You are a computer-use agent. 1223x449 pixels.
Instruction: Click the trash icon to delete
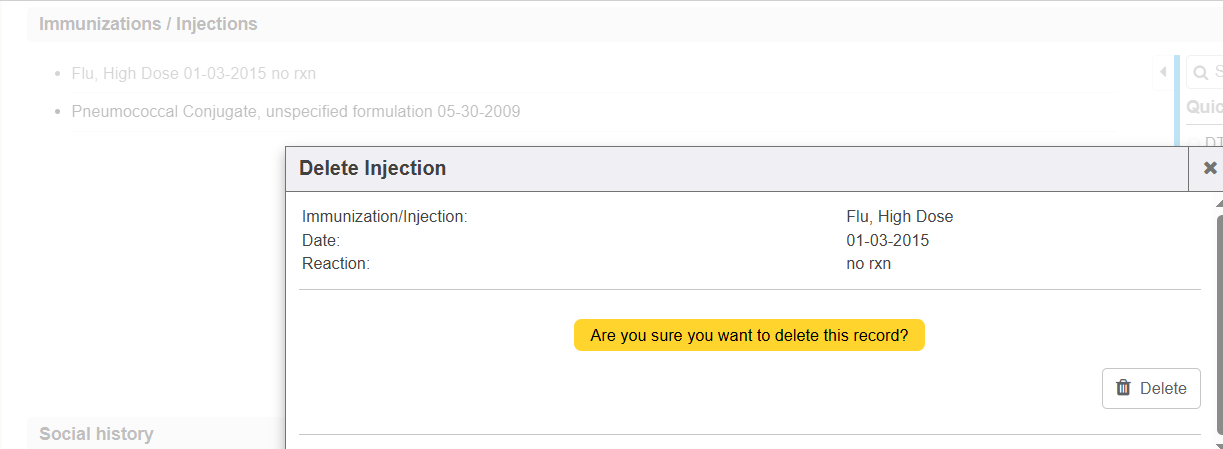1124,388
